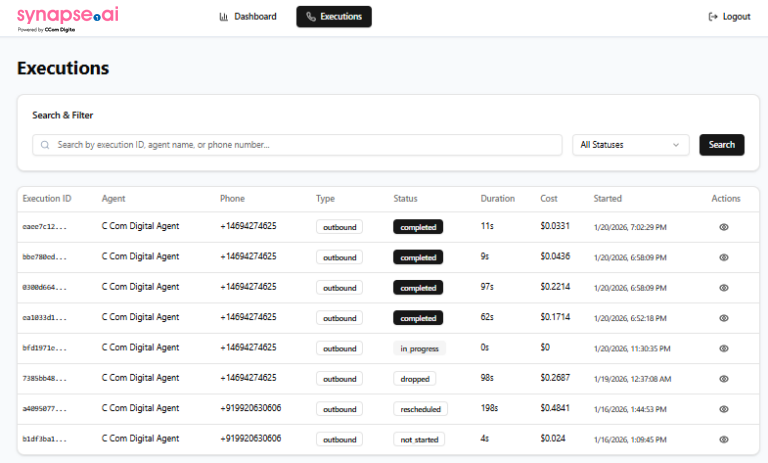View the rescheduled execution via eye icon
This screenshot has height=463, width=768.
(x=724, y=409)
